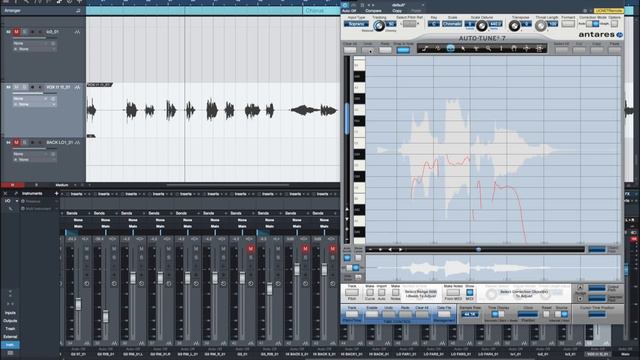The height and width of the screenshot is (360, 640).
Task: Click the Snap to Note button
Action: point(403,50)
